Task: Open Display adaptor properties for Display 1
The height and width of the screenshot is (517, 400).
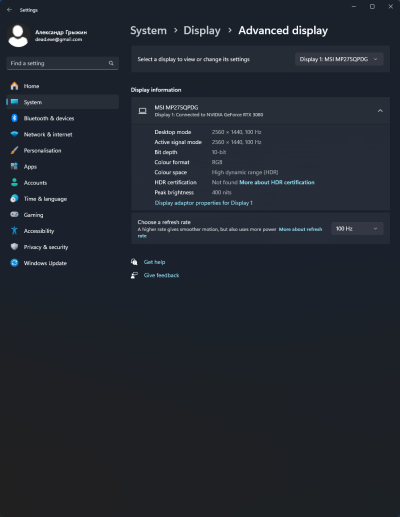Action: click(x=203, y=203)
